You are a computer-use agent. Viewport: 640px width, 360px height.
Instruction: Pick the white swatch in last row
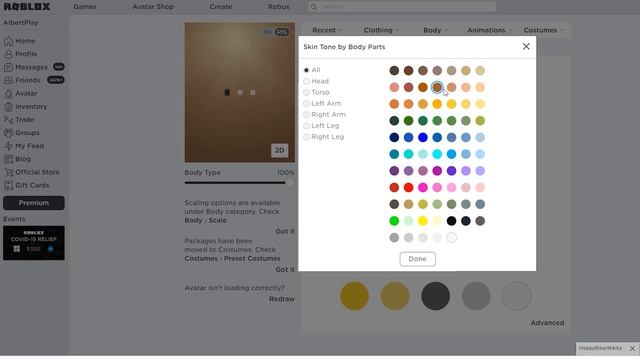(451, 238)
